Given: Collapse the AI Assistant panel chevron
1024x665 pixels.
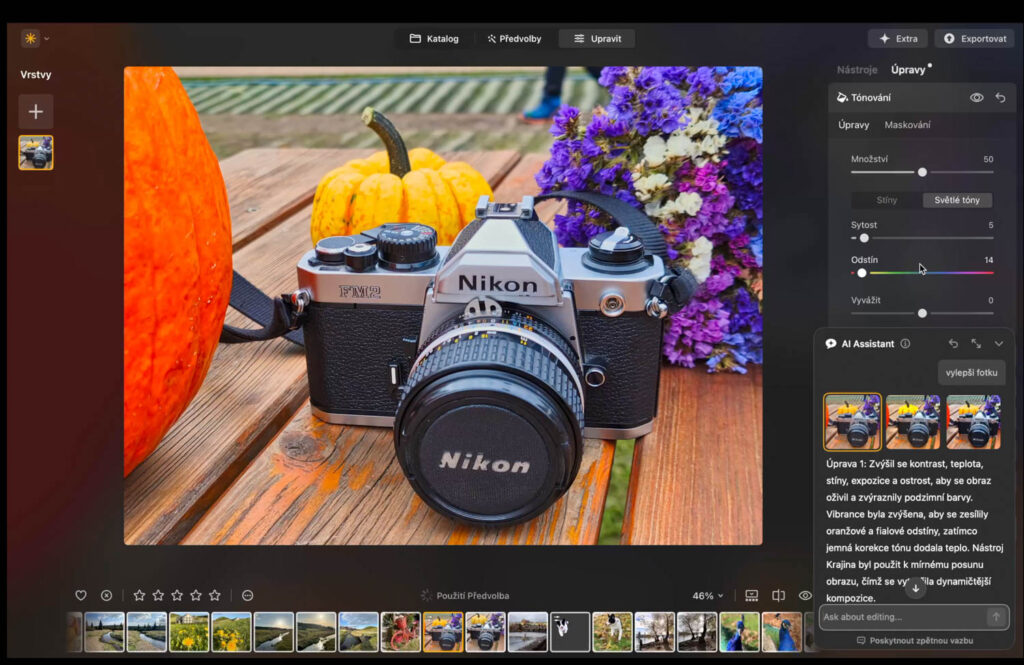Looking at the screenshot, I should pyautogui.click(x=998, y=343).
